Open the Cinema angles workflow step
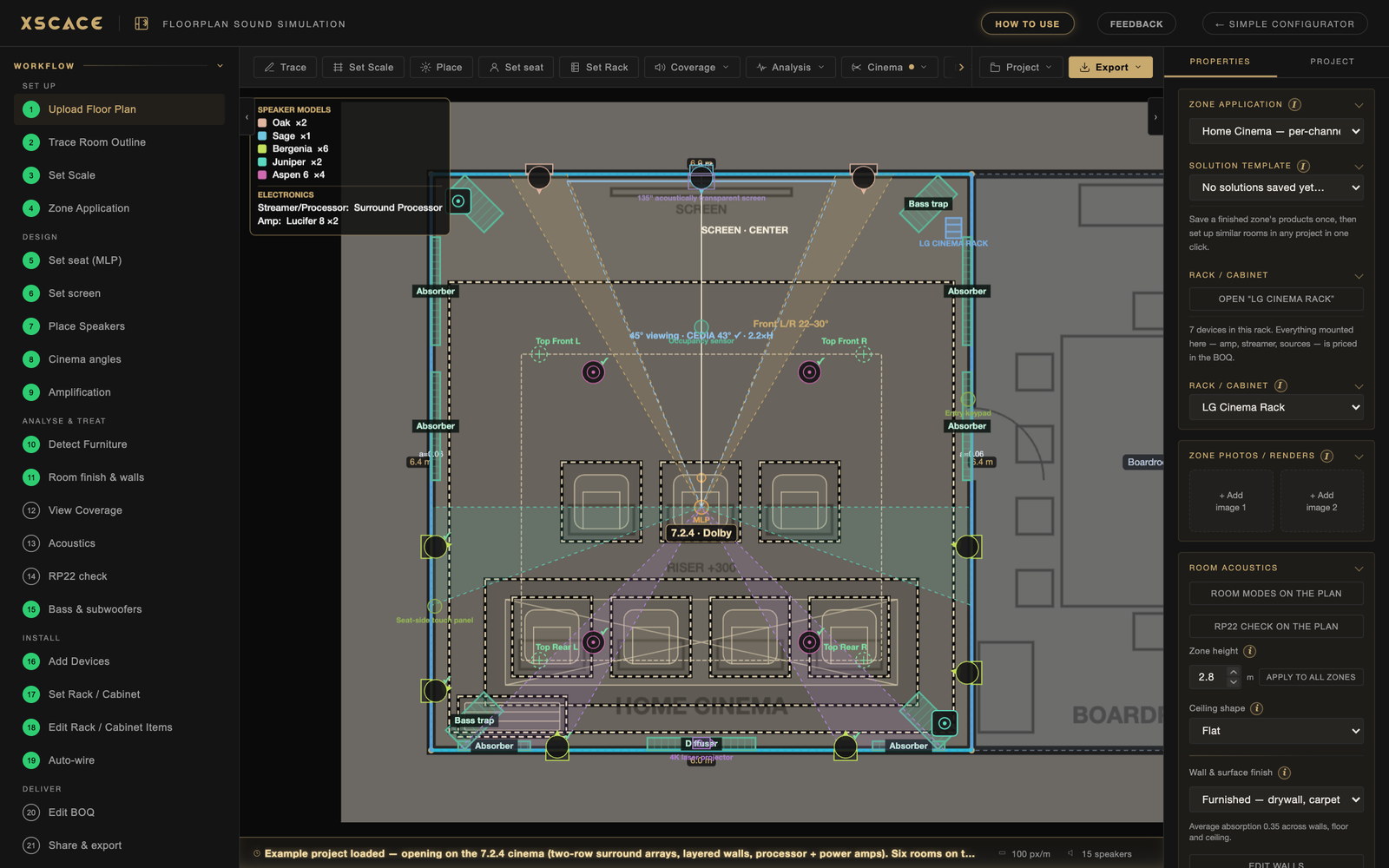This screenshot has width=1389, height=868. click(120, 359)
